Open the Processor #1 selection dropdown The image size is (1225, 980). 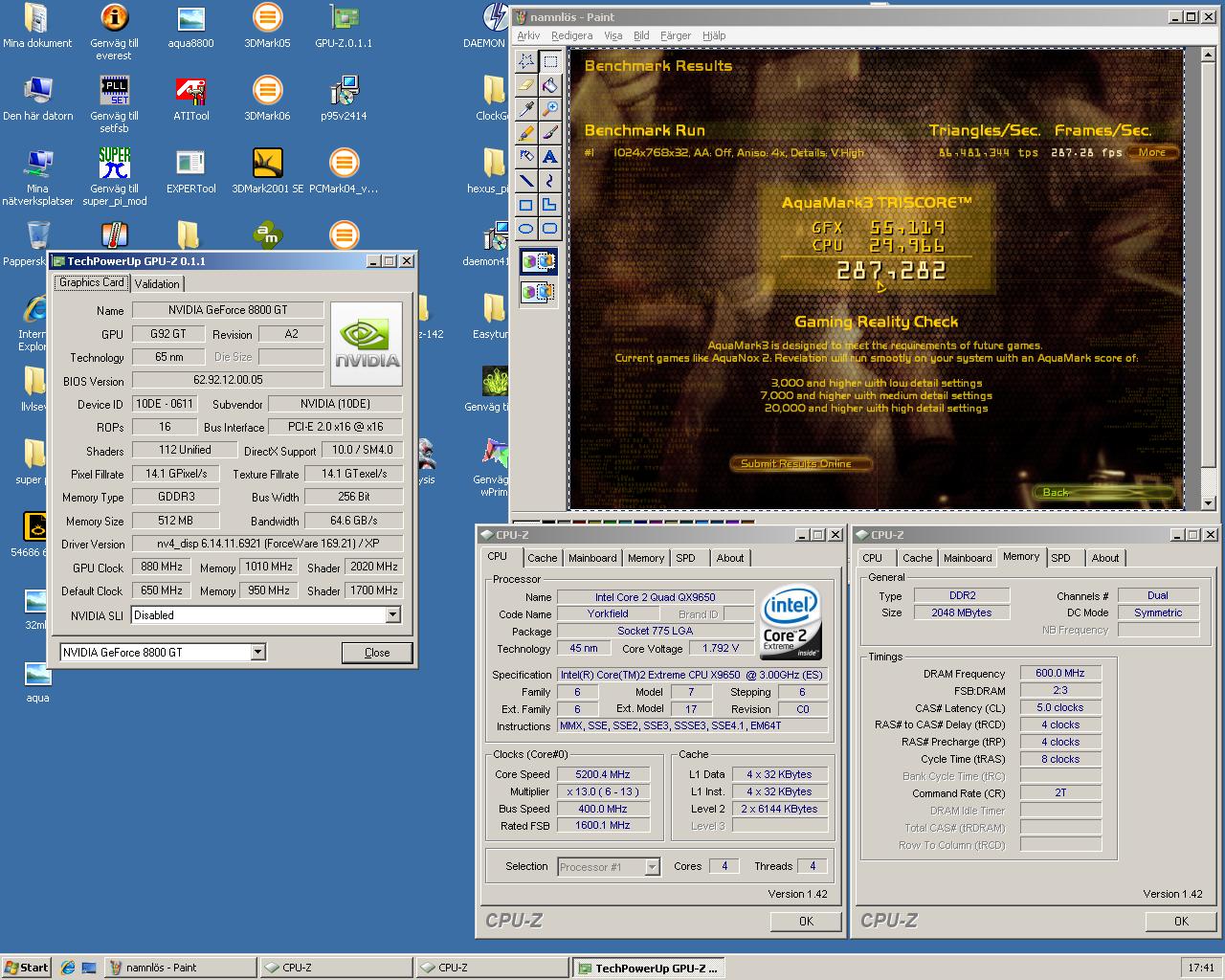(609, 867)
